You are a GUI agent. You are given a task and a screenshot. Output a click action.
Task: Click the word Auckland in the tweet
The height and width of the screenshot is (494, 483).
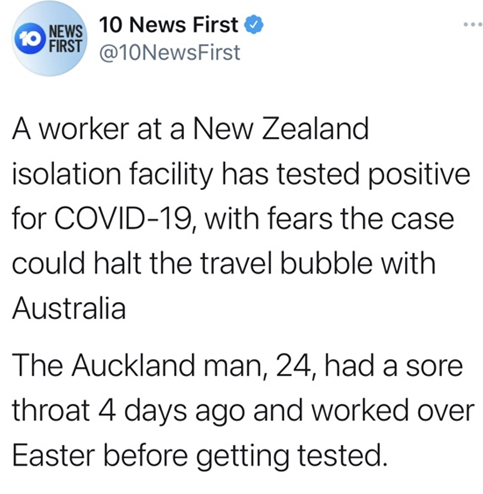tap(133, 365)
